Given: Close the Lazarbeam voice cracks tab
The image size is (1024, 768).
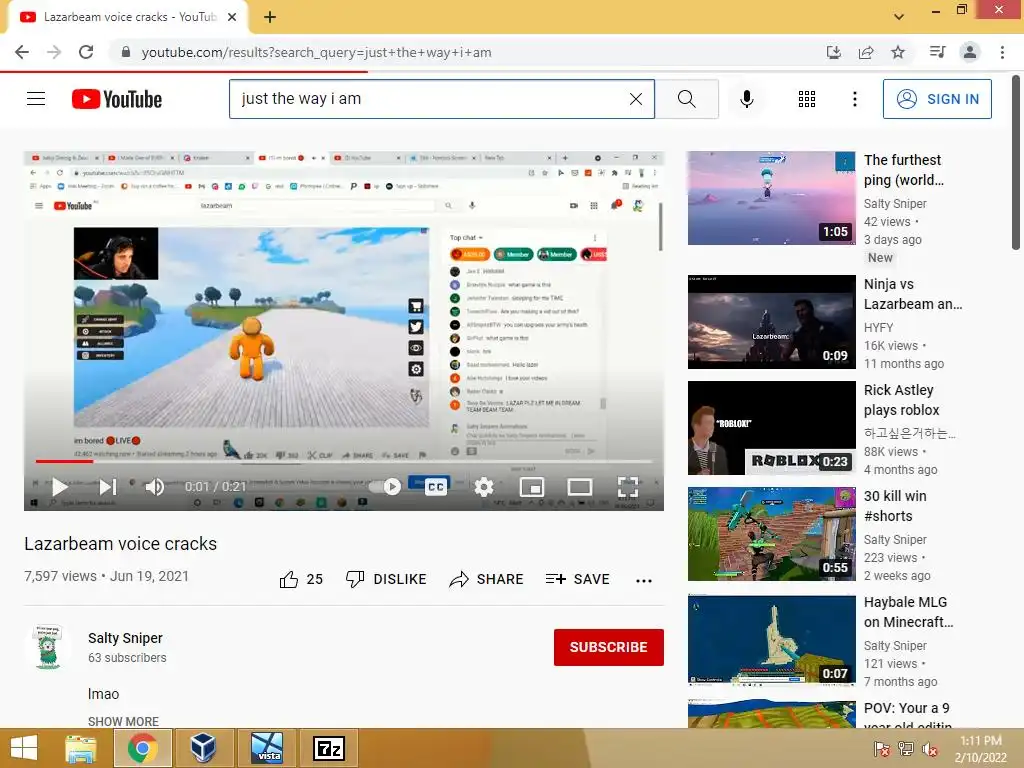Looking at the screenshot, I should coord(232,17).
